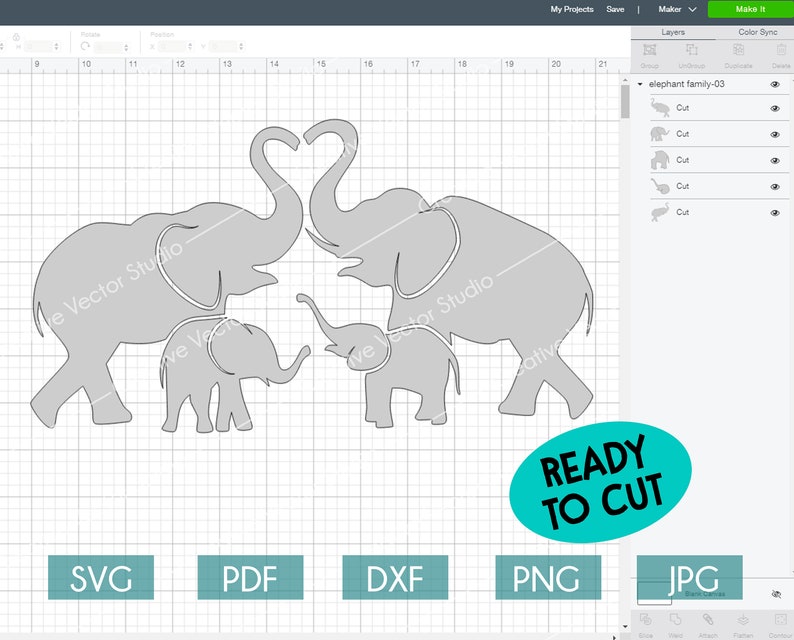Hide the second Cut layer
The width and height of the screenshot is (794, 640).
[x=775, y=135]
